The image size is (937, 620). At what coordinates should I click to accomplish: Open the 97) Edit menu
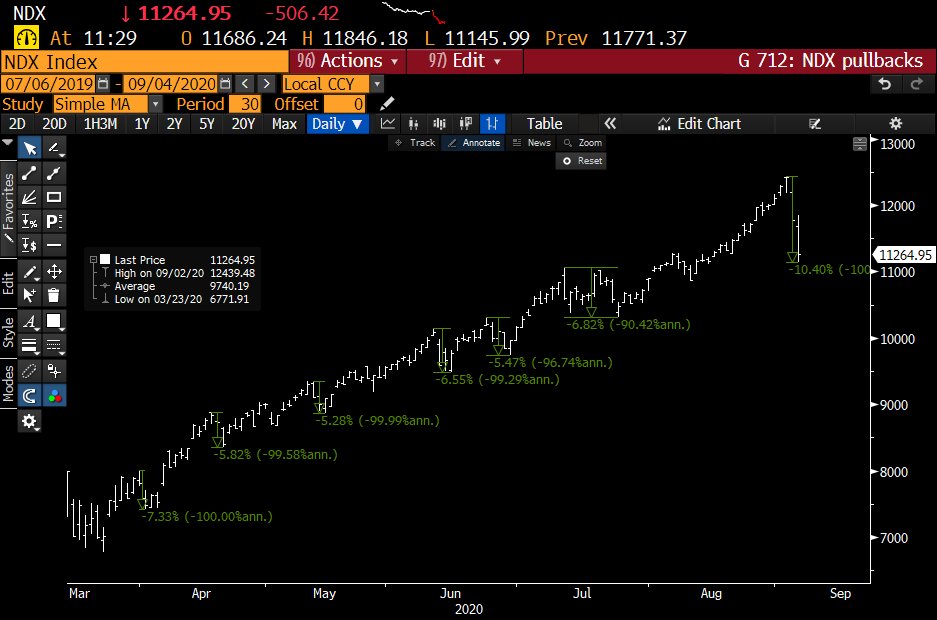tap(464, 61)
